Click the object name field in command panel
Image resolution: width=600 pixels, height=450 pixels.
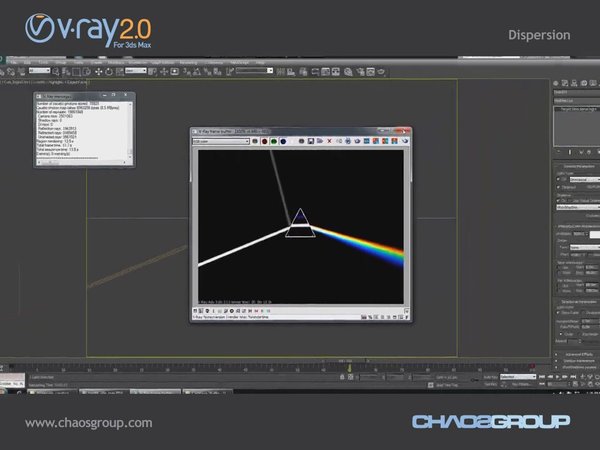click(577, 92)
